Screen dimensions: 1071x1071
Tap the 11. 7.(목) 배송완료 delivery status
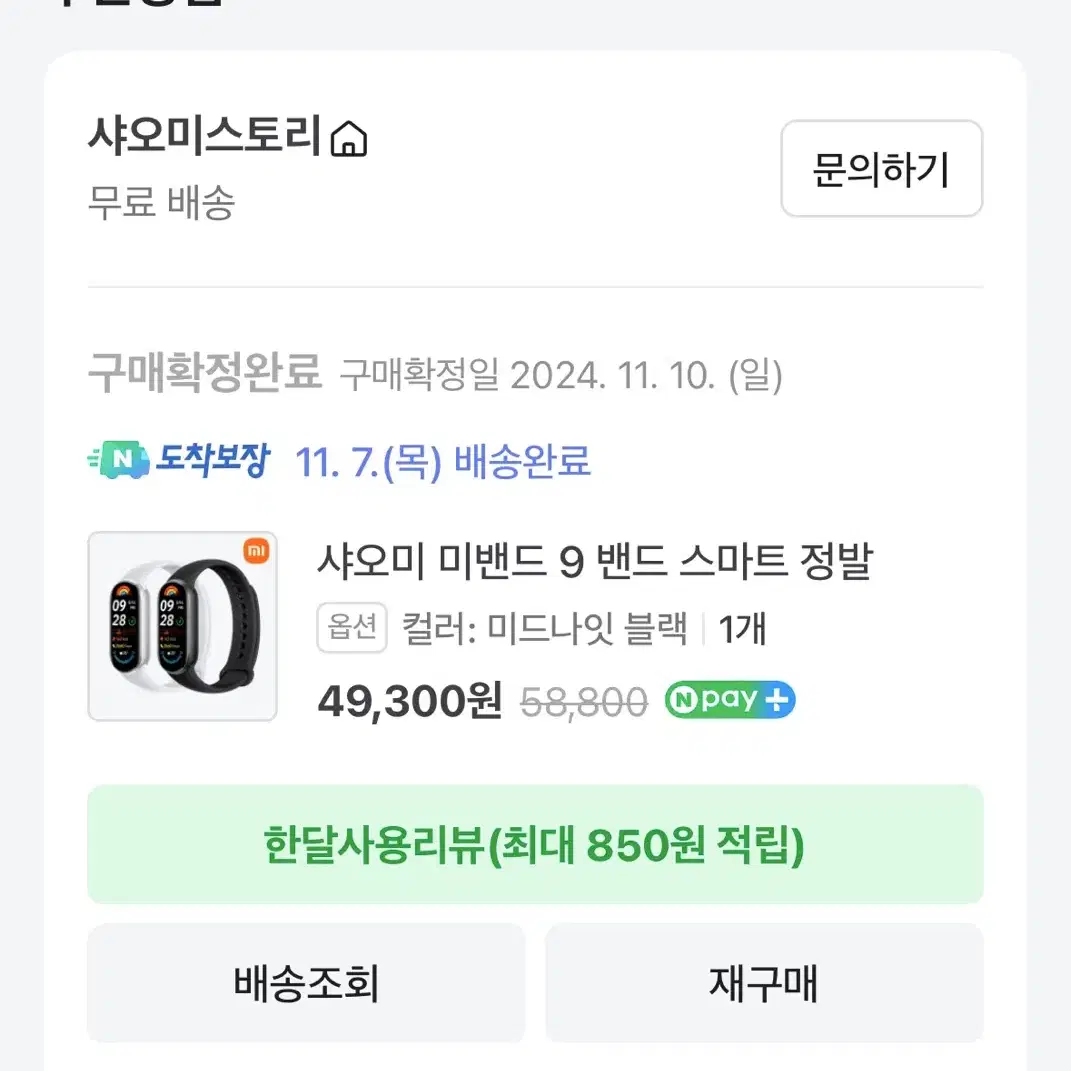(443, 461)
